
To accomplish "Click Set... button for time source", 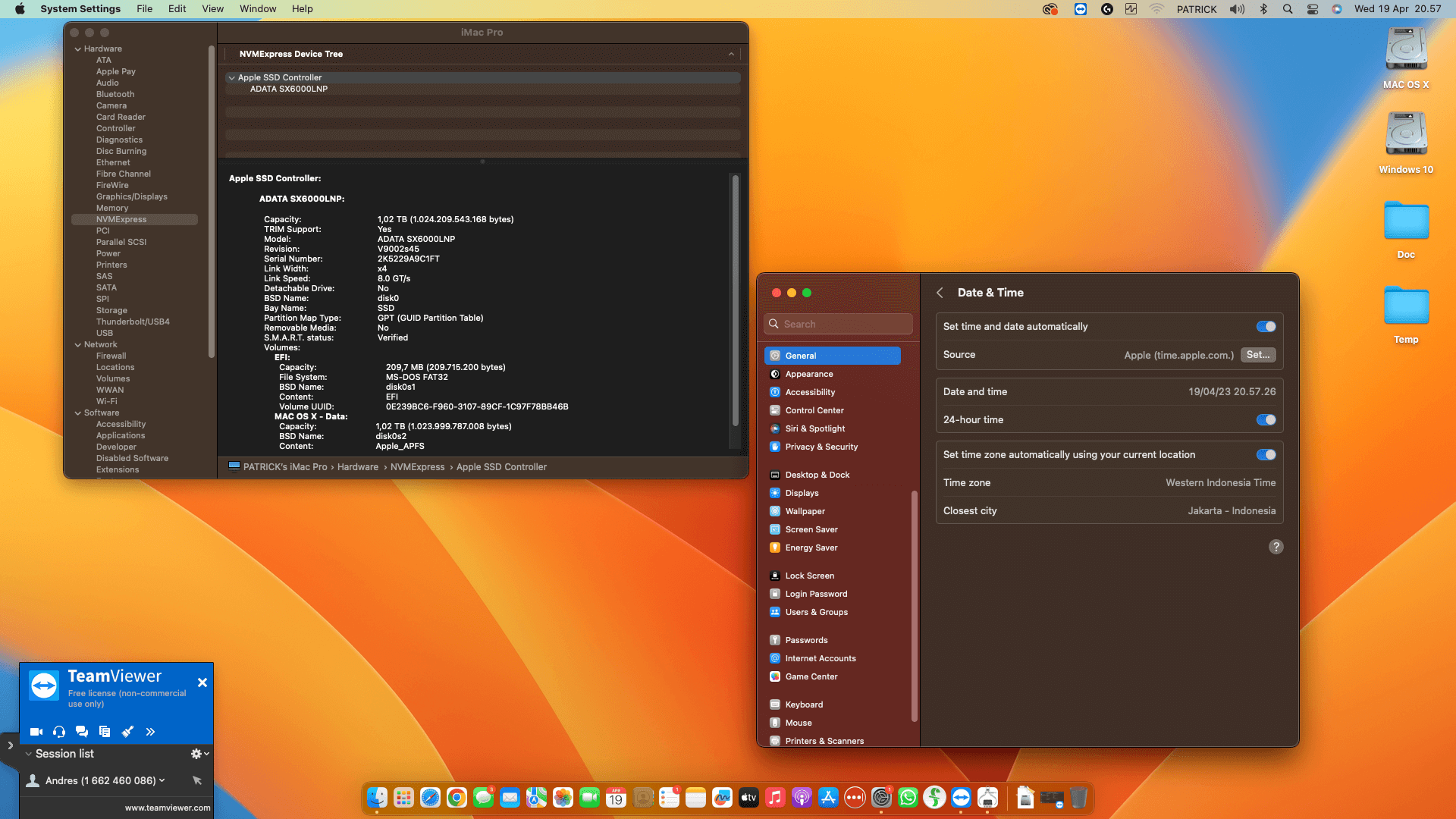I will point(1258,355).
